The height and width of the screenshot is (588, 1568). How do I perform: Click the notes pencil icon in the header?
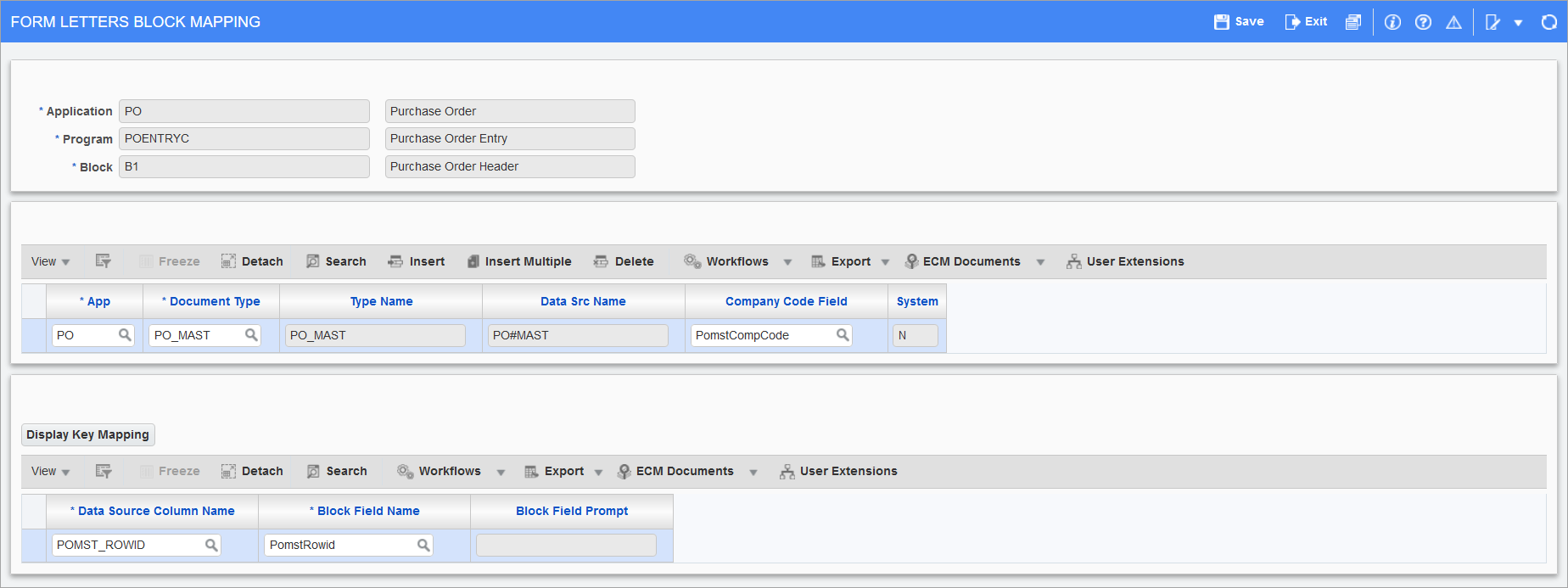coord(1492,22)
